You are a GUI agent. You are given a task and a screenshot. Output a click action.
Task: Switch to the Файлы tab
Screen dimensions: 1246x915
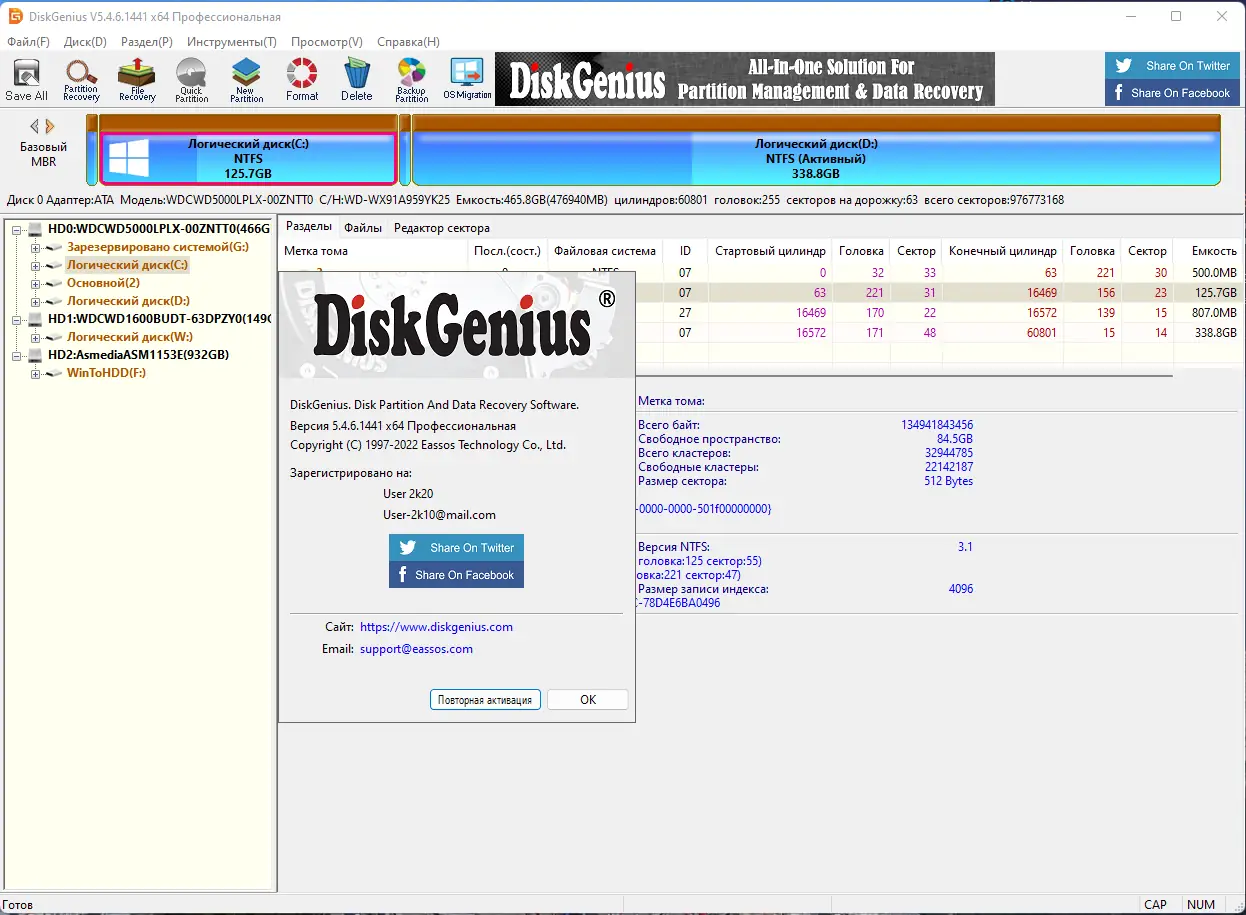click(x=363, y=227)
